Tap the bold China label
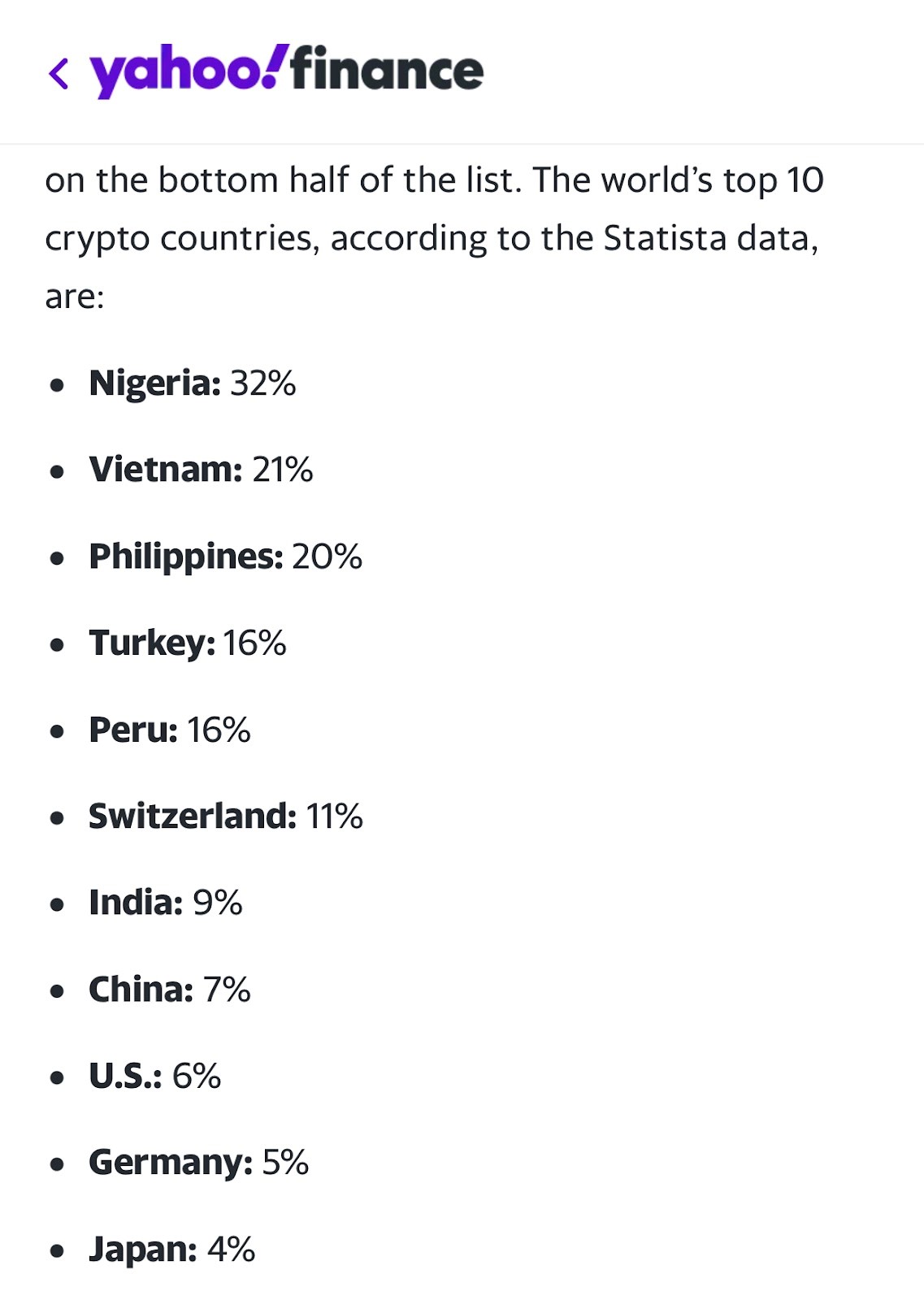Screen dimensions: 924x1300 coord(141,990)
